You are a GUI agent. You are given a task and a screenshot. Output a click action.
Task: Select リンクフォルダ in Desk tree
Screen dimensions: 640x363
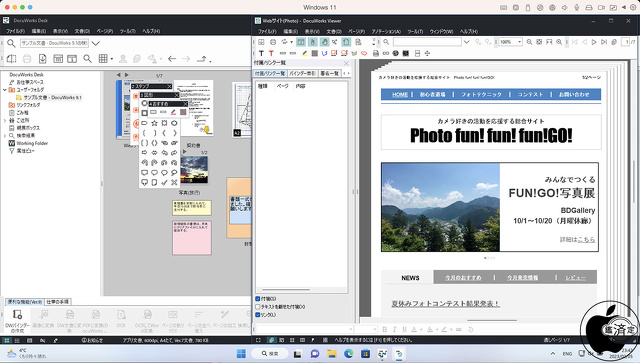coord(28,105)
